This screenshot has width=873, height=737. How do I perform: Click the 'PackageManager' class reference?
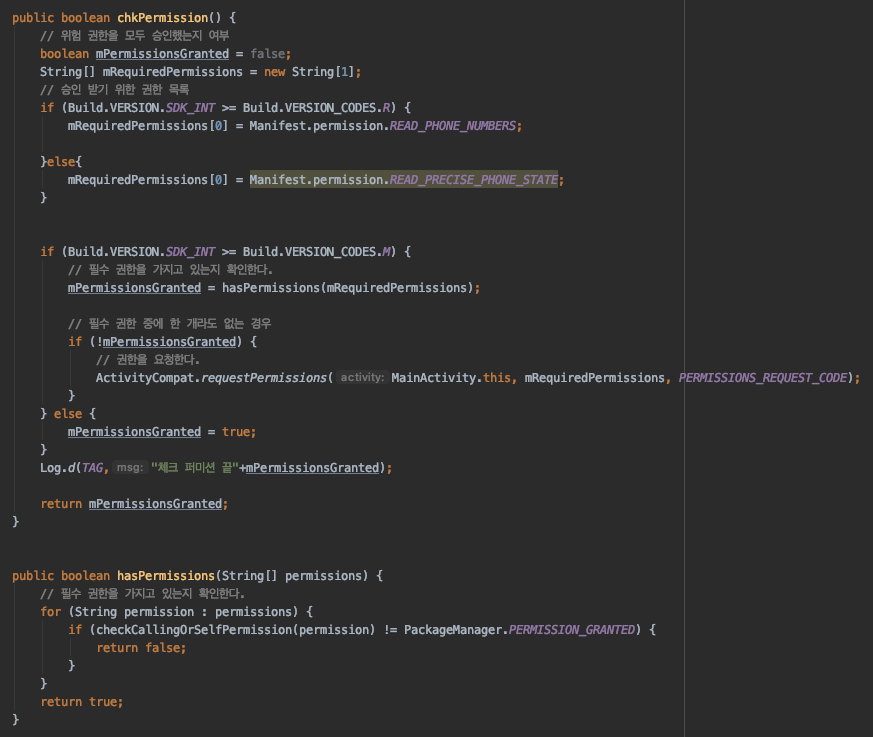pyautogui.click(x=453, y=630)
